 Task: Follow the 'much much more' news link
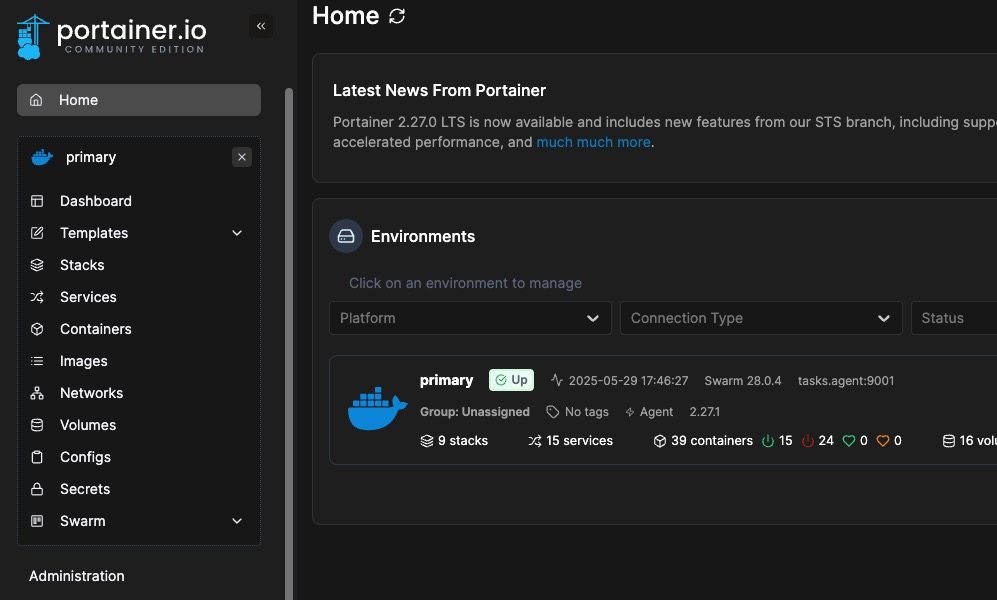[593, 142]
